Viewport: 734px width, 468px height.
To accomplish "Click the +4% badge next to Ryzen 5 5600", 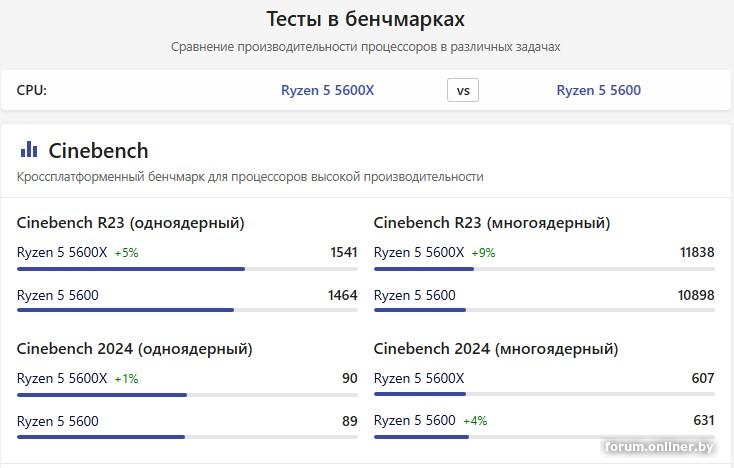I will click(475, 421).
